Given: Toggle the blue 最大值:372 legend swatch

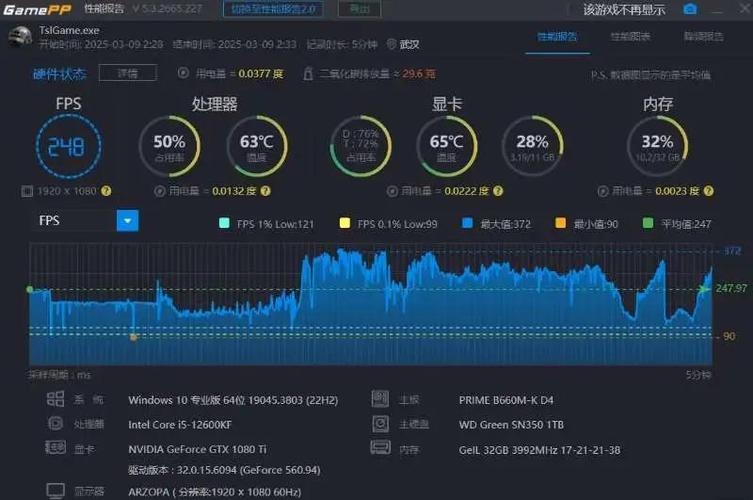Looking at the screenshot, I should click(x=467, y=223).
